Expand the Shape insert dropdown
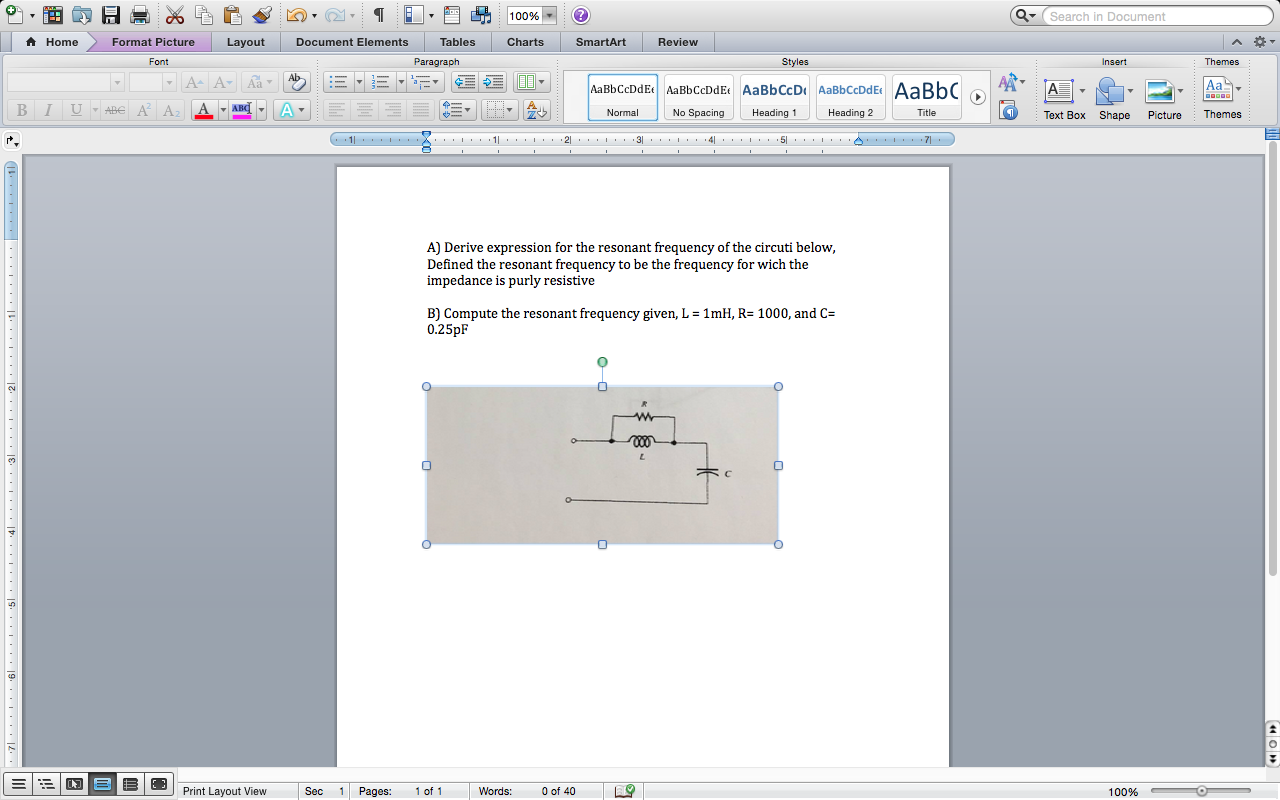Image resolution: width=1280 pixels, height=800 pixels. 1130,91
